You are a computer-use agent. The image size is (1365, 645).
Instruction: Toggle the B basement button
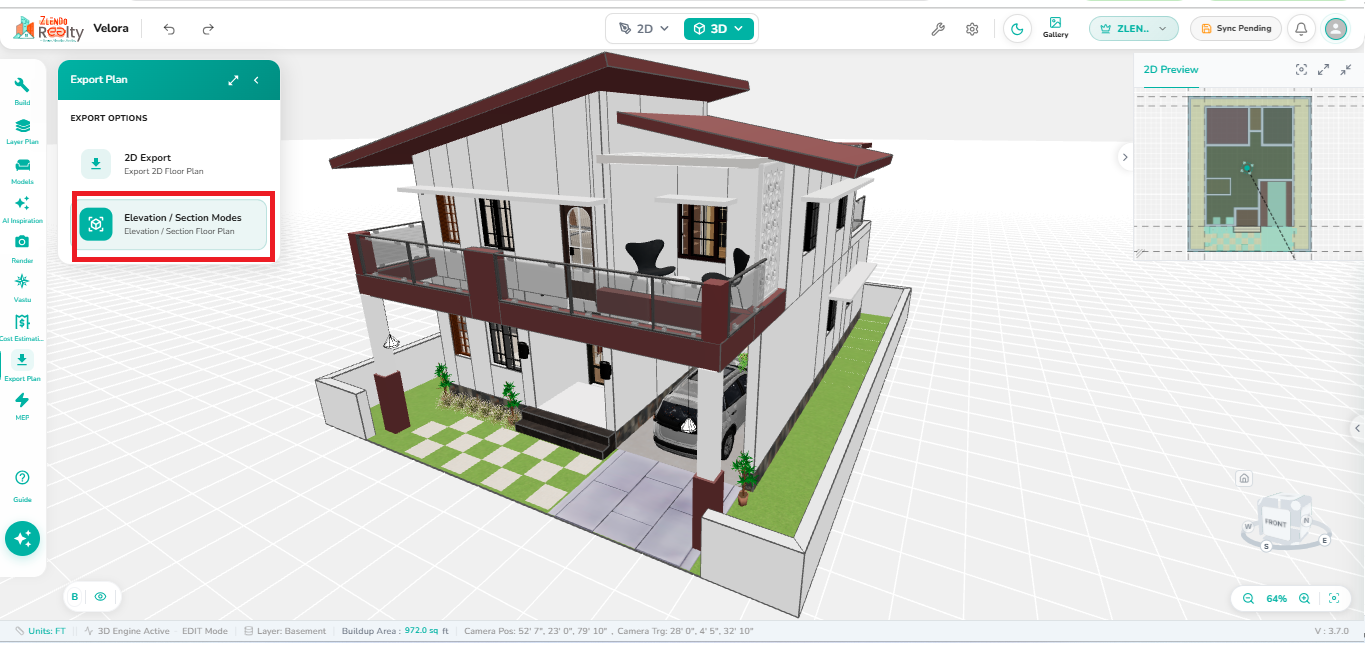pos(74,597)
